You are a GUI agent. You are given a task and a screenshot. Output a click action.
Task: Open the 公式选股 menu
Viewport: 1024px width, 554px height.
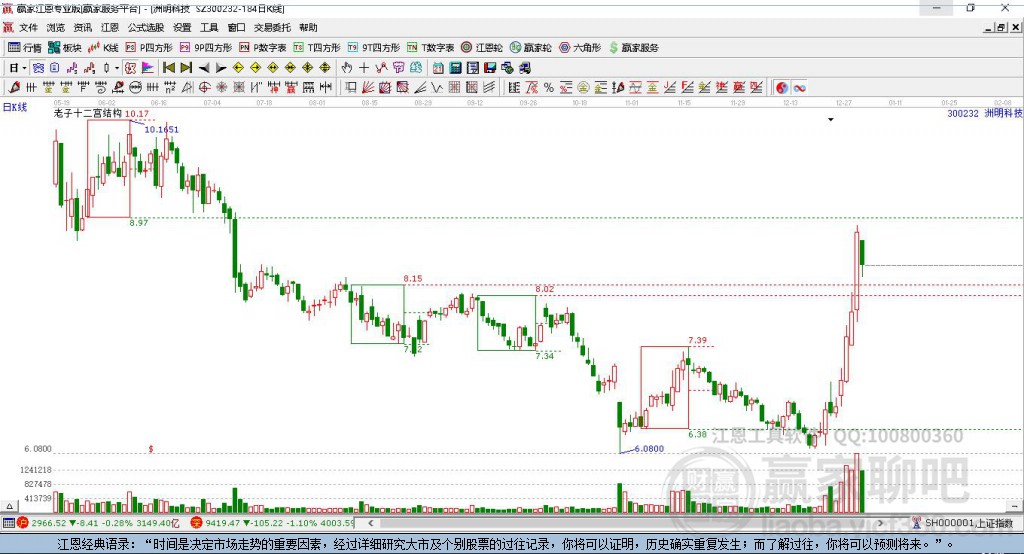point(146,27)
